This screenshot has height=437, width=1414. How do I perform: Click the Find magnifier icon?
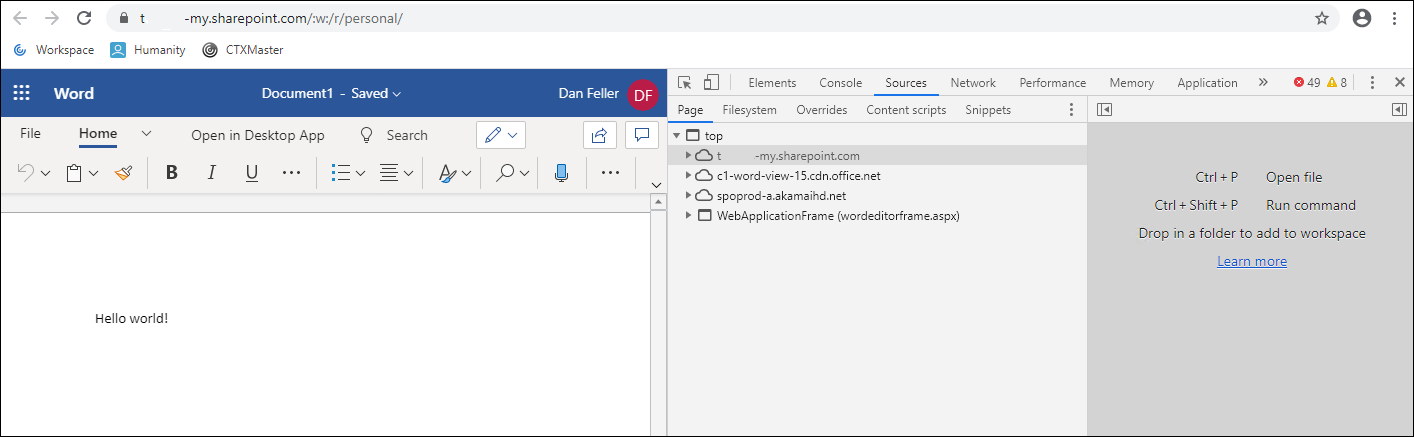[506, 173]
